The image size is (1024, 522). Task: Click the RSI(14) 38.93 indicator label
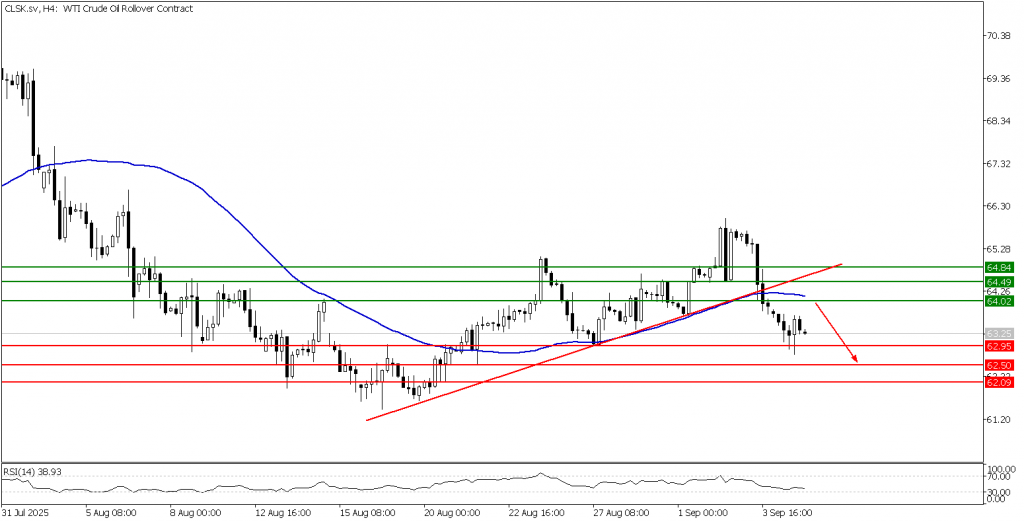pos(31,471)
